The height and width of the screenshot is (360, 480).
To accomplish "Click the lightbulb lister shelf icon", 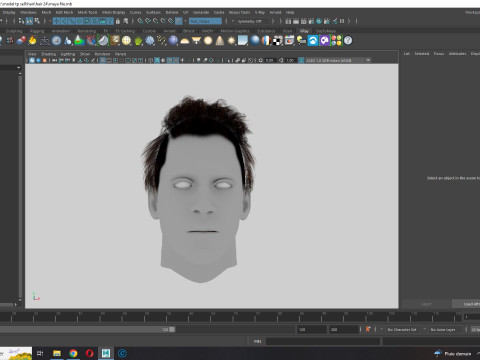I will [x=301, y=41].
